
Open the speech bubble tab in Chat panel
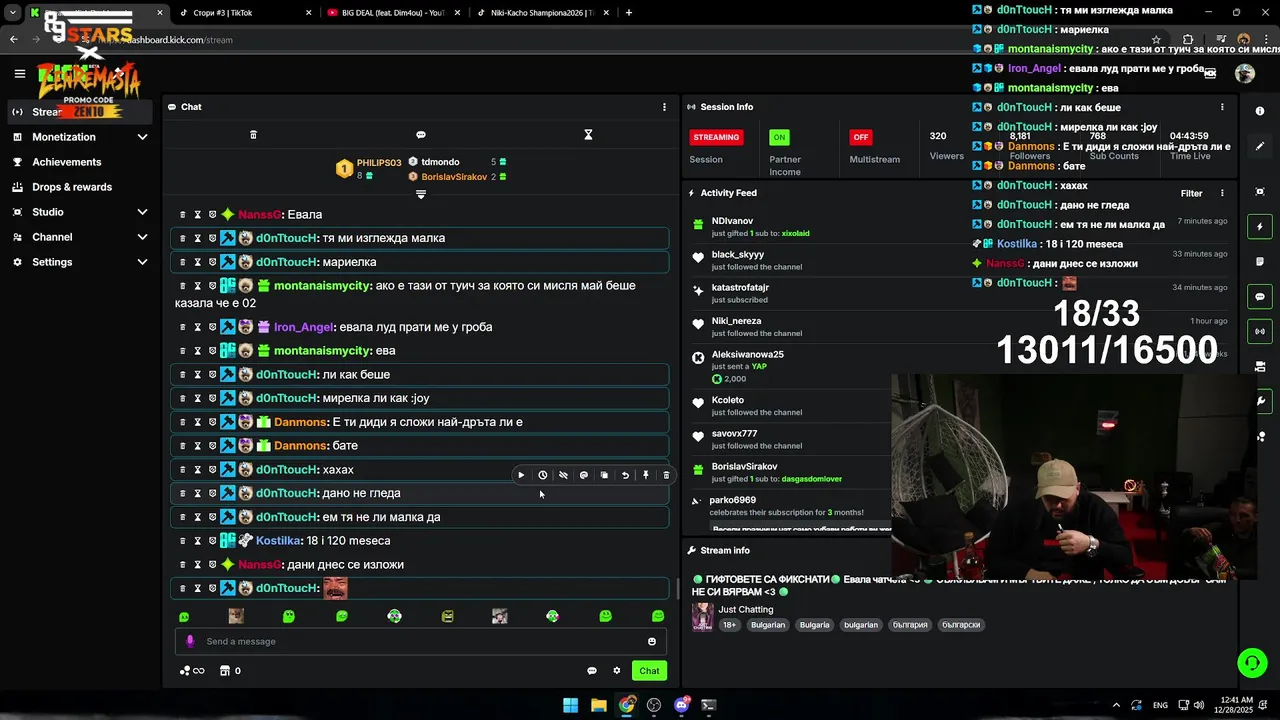click(421, 135)
